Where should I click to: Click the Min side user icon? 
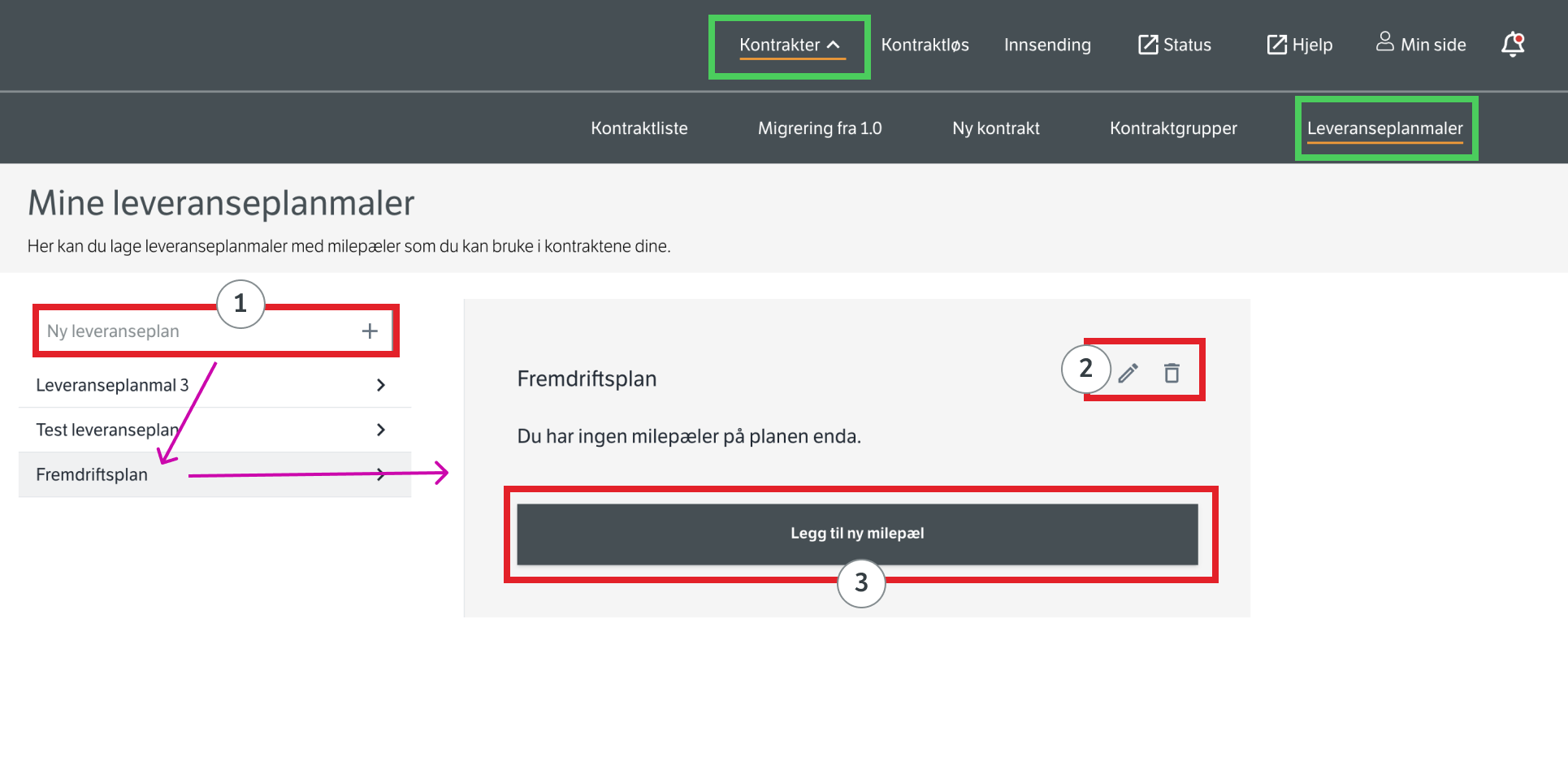(x=1384, y=42)
